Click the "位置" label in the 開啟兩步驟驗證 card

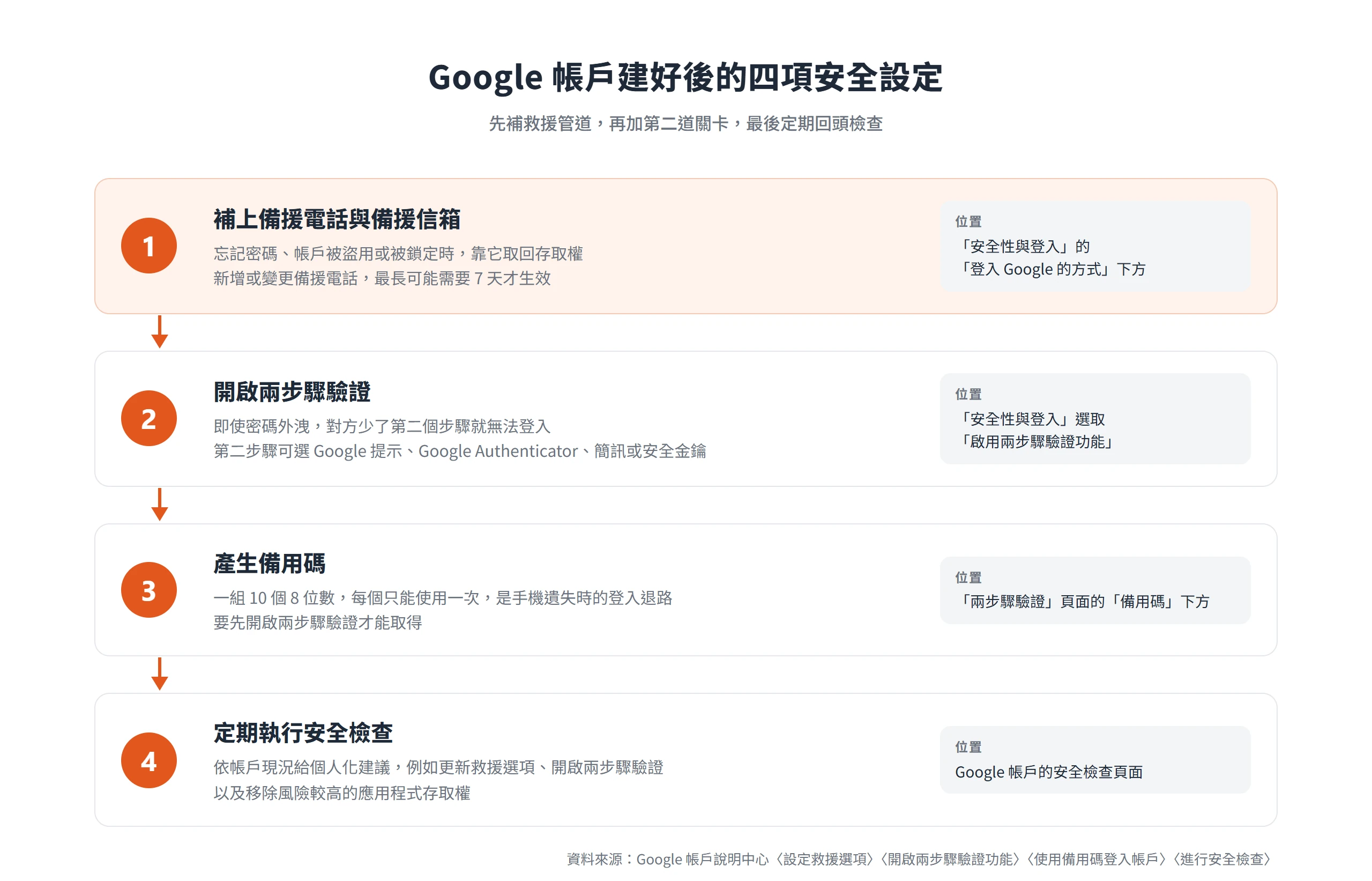(968, 395)
